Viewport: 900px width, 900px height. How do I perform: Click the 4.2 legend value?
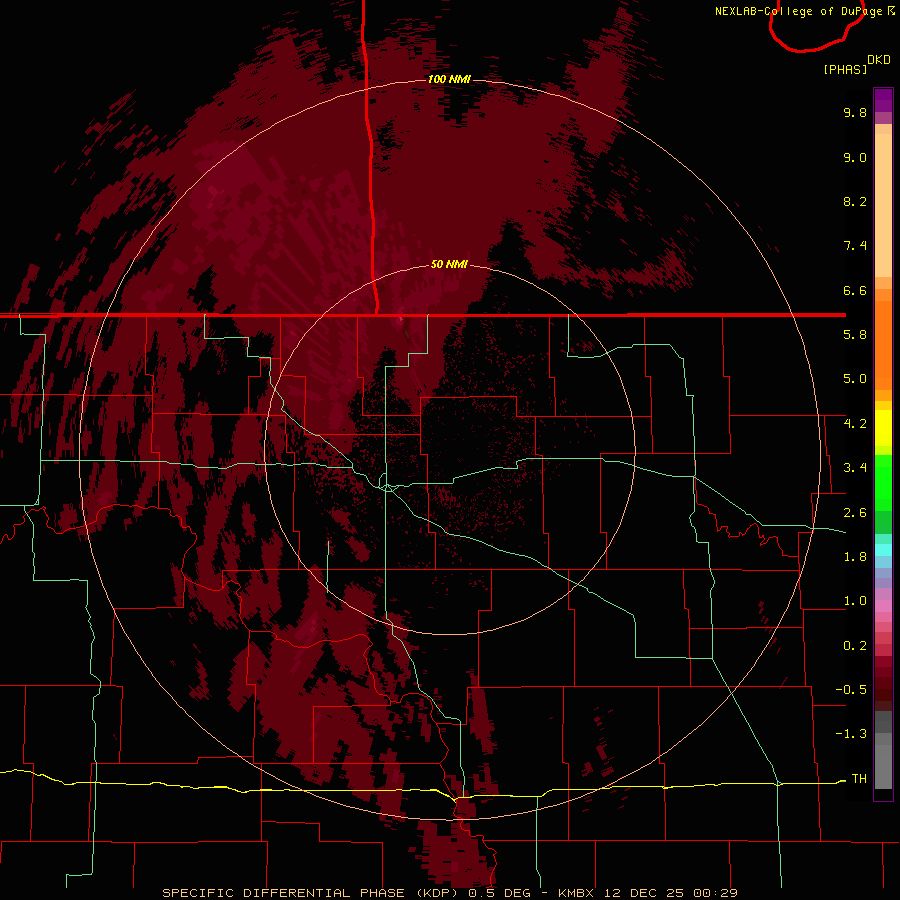pos(855,424)
